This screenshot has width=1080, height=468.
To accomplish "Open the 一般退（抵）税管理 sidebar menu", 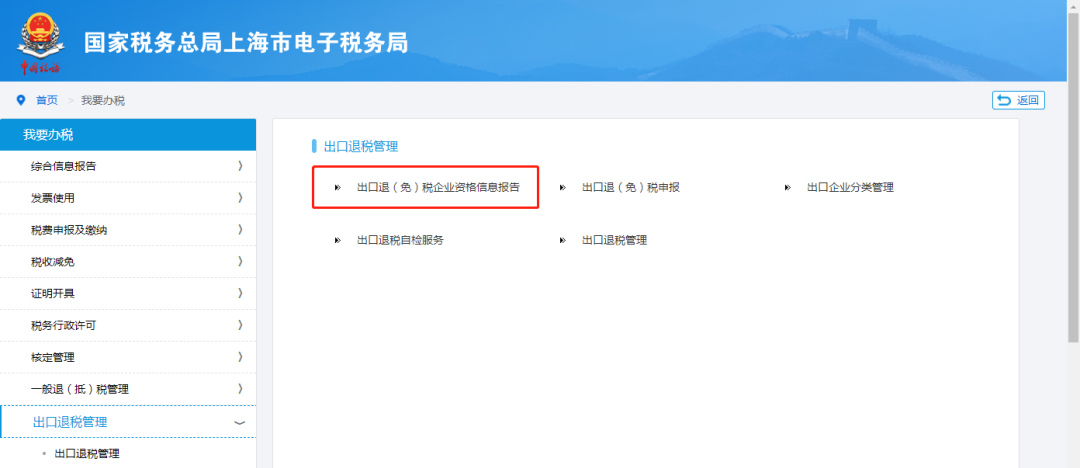I will (x=128, y=389).
